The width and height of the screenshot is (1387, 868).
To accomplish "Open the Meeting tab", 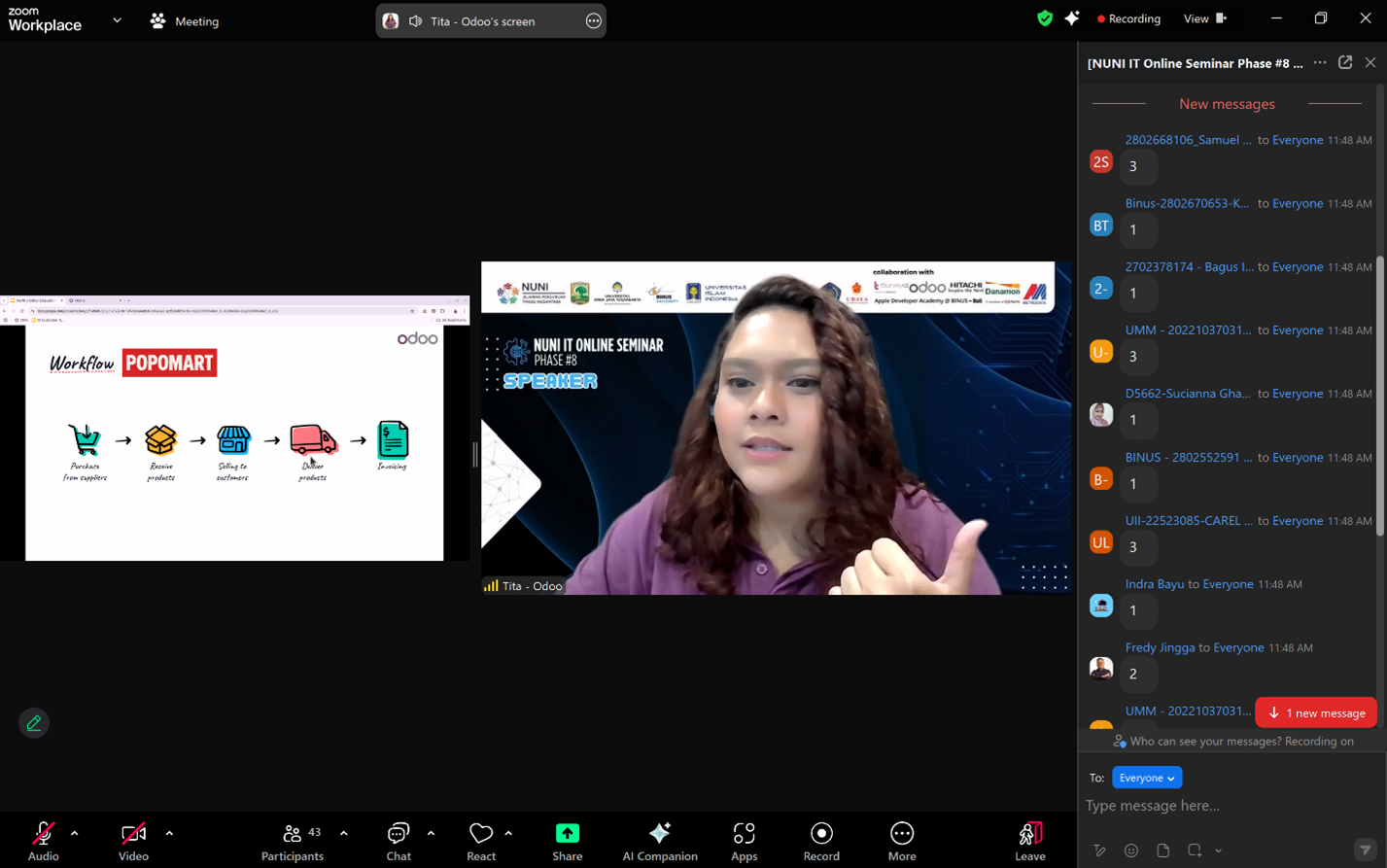I will tap(185, 20).
